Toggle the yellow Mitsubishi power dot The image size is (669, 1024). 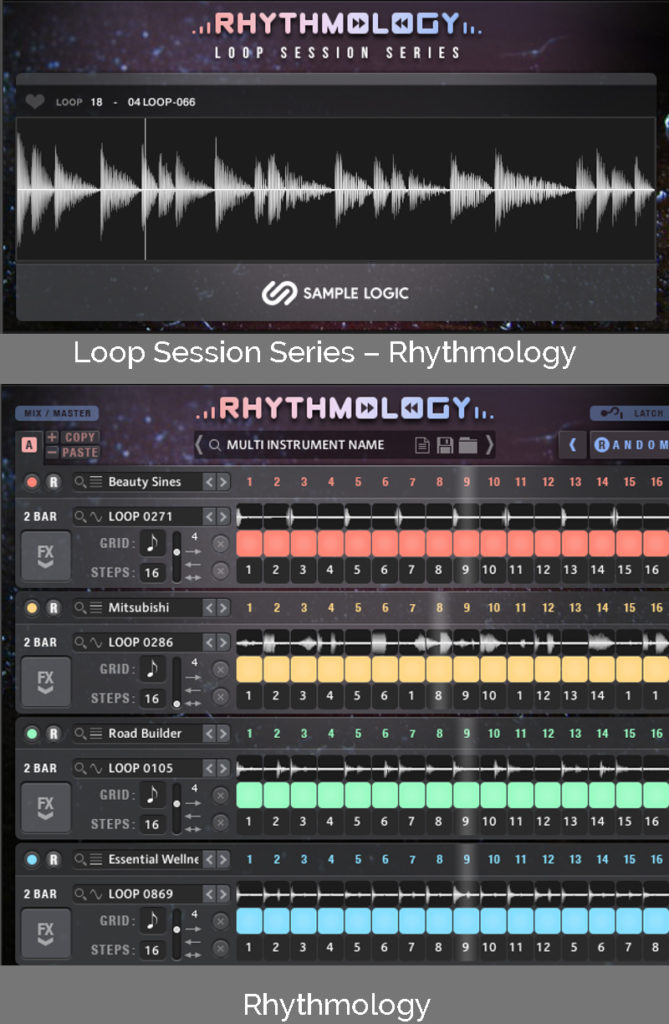[x=31, y=608]
